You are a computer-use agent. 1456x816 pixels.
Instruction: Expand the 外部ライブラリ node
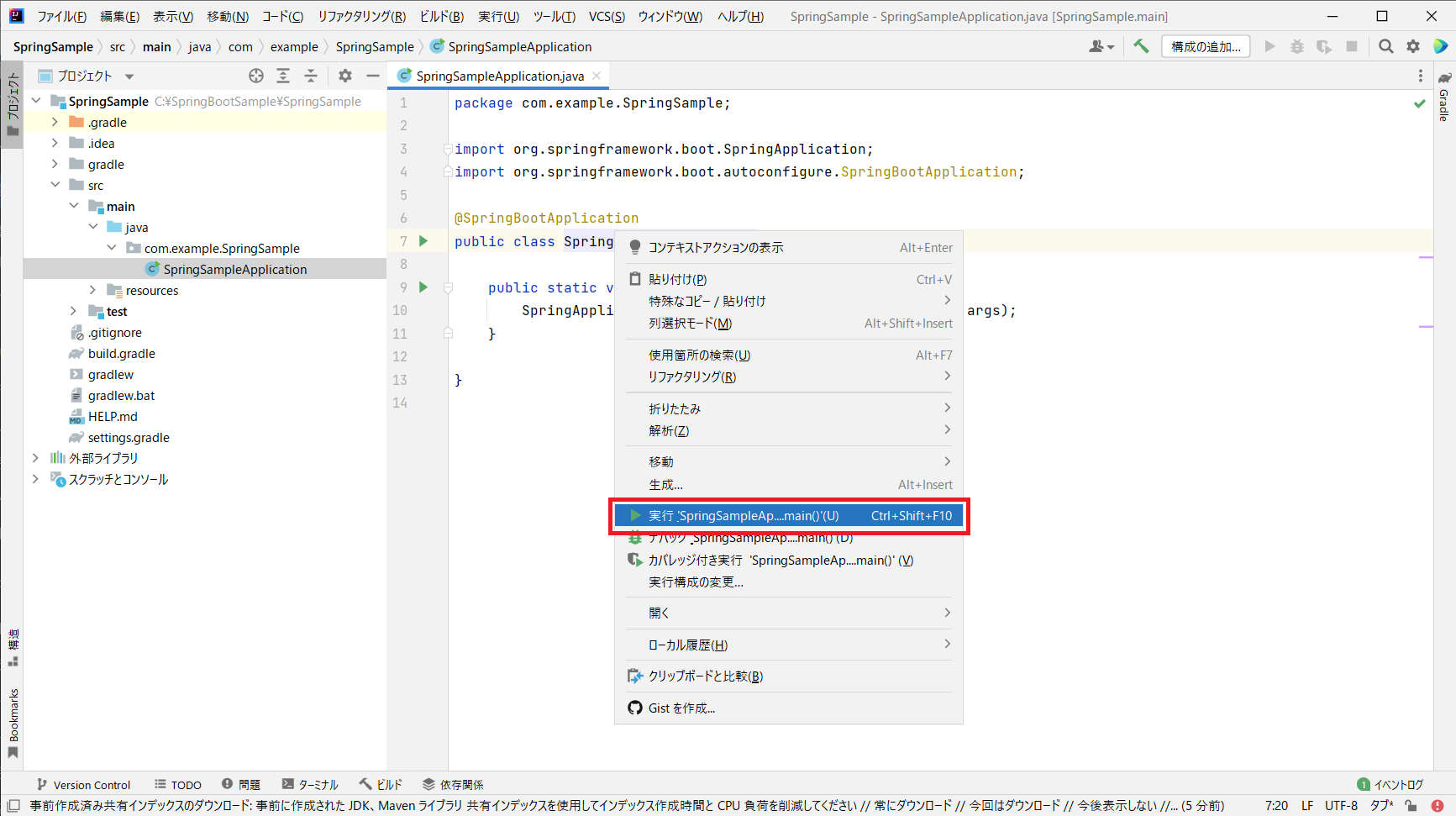coord(35,458)
